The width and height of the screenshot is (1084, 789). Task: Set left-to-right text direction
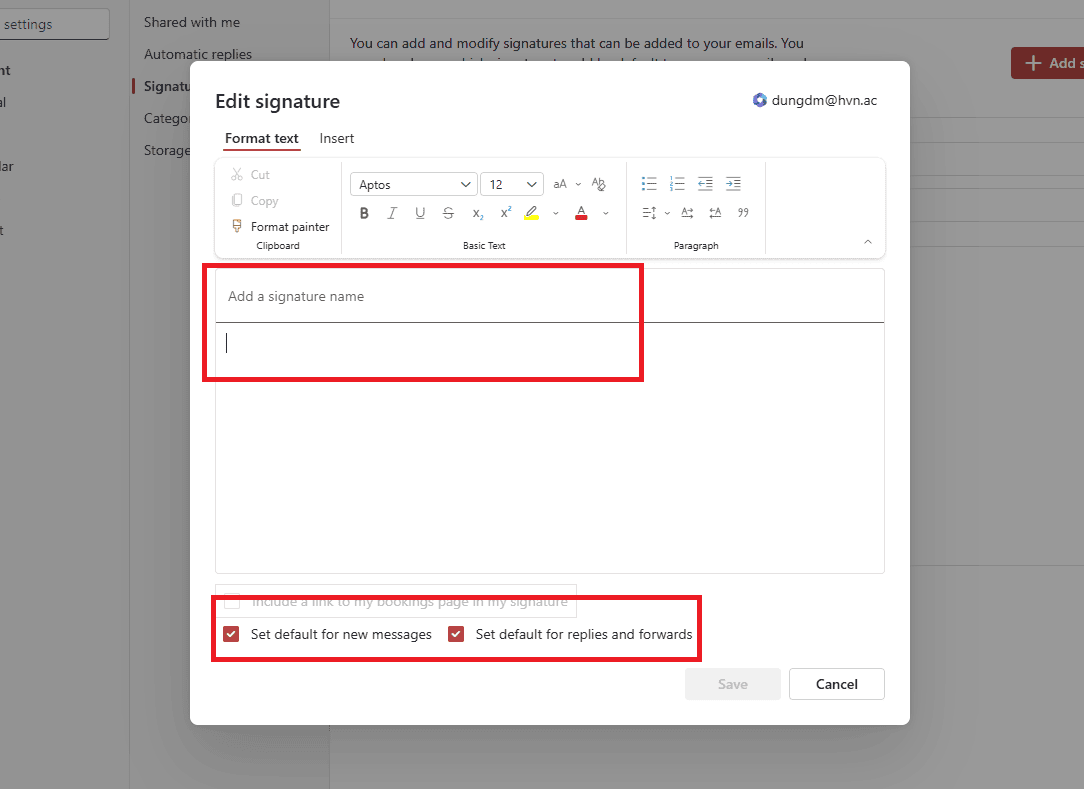coord(687,213)
